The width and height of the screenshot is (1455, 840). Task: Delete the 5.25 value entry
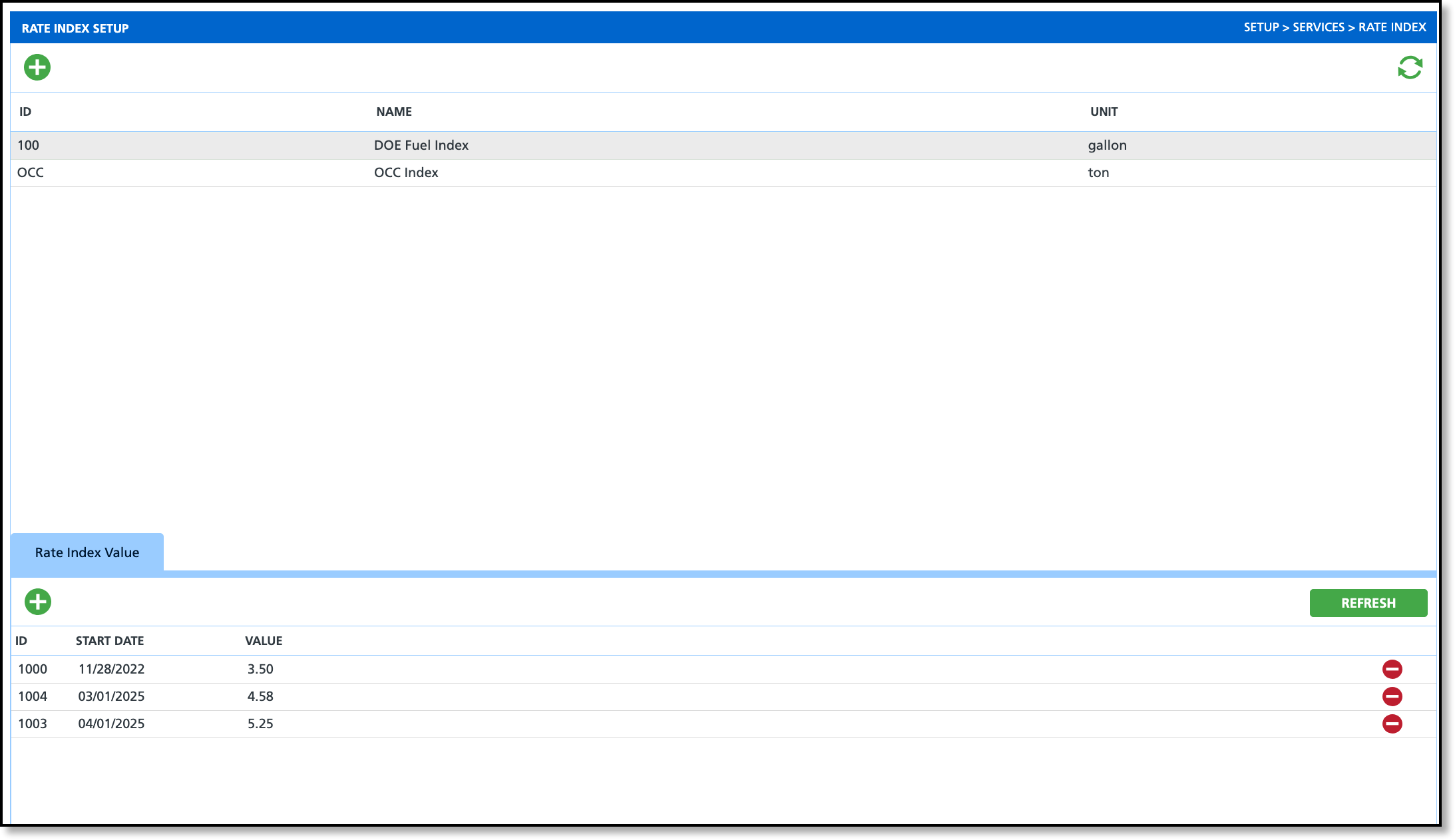[1392, 724]
